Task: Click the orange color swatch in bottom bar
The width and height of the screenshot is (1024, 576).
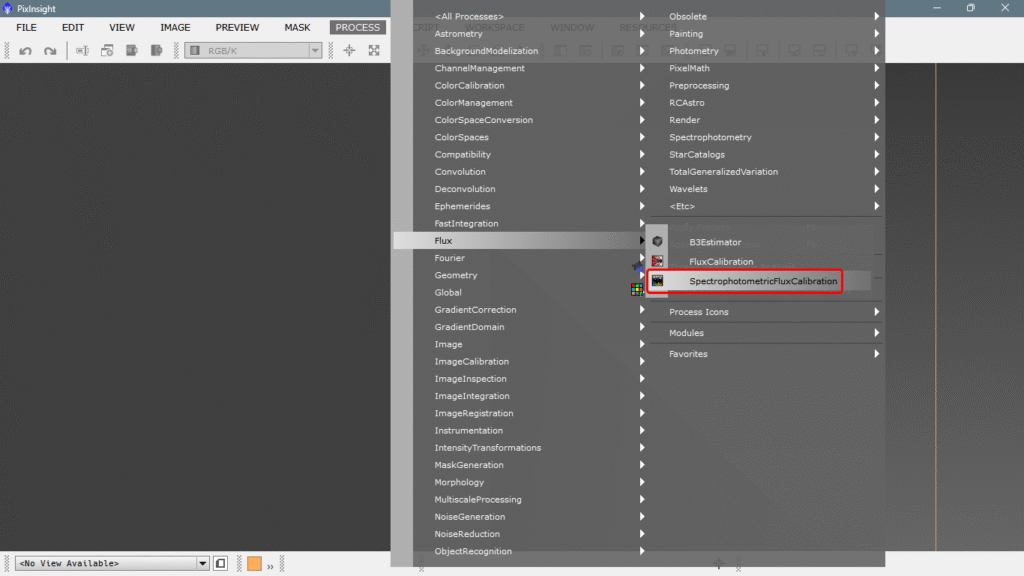Action: coord(255,563)
